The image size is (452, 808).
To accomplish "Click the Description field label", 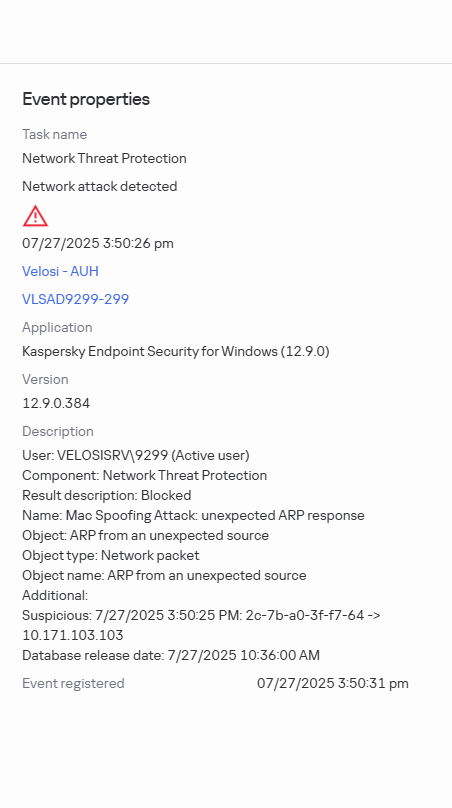I will pyautogui.click(x=58, y=431).
